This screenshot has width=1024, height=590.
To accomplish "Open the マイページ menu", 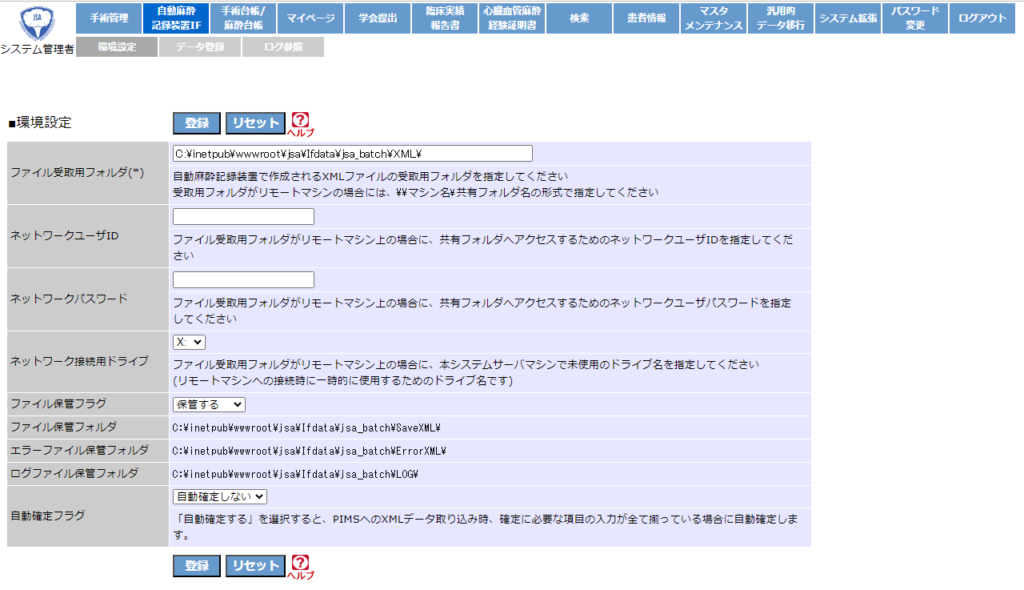I will coord(310,18).
